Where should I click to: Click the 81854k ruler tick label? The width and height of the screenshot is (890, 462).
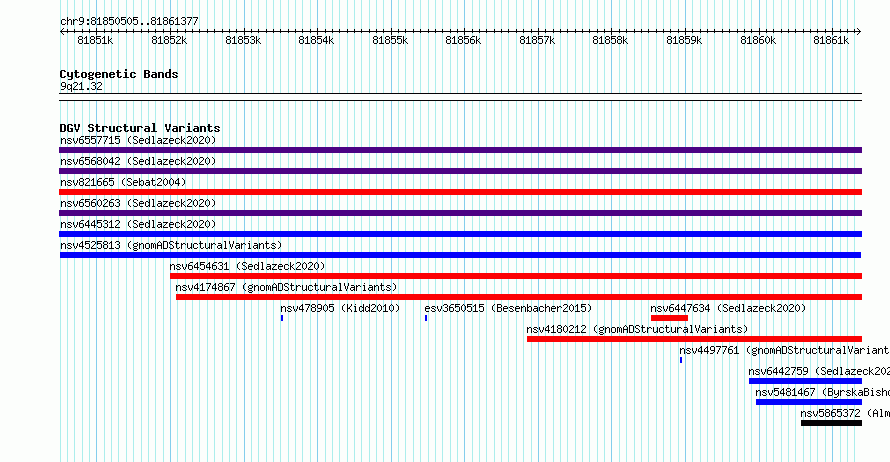[x=316, y=40]
